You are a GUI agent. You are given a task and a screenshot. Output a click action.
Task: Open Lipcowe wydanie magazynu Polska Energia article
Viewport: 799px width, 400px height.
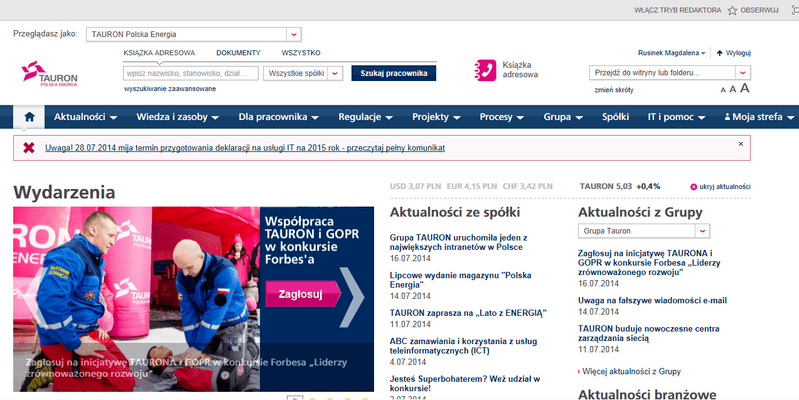(x=460, y=280)
